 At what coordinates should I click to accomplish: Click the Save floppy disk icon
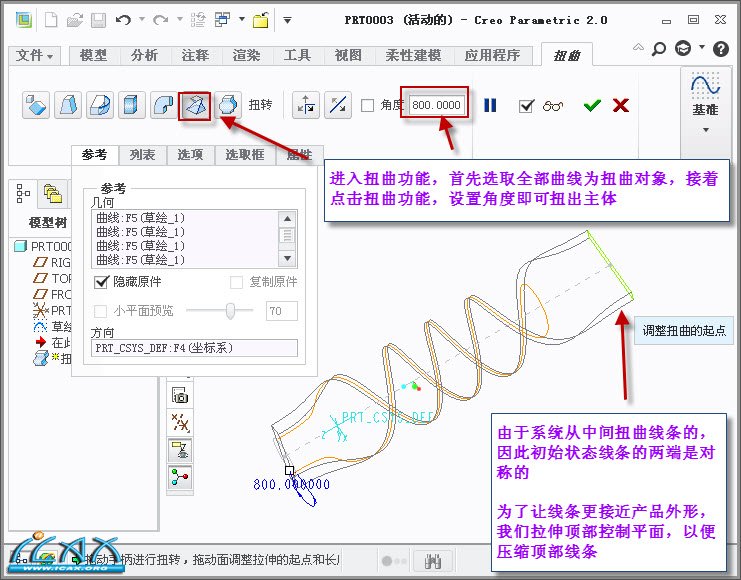[98, 20]
